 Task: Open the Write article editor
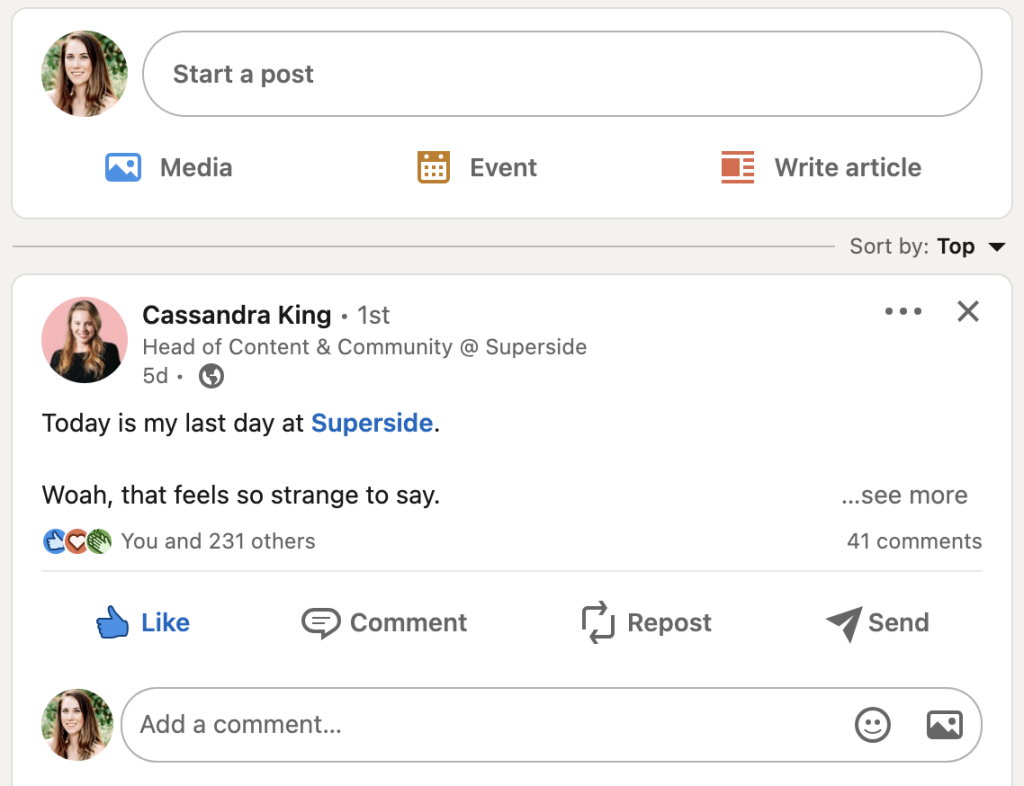tap(821, 167)
